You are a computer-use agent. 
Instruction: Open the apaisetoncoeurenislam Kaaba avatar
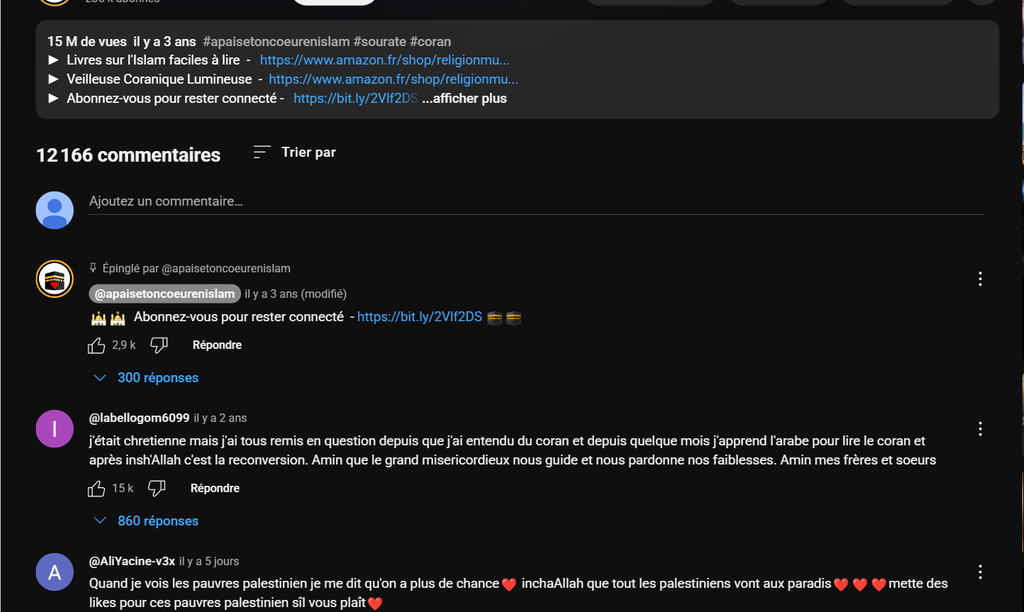point(54,279)
